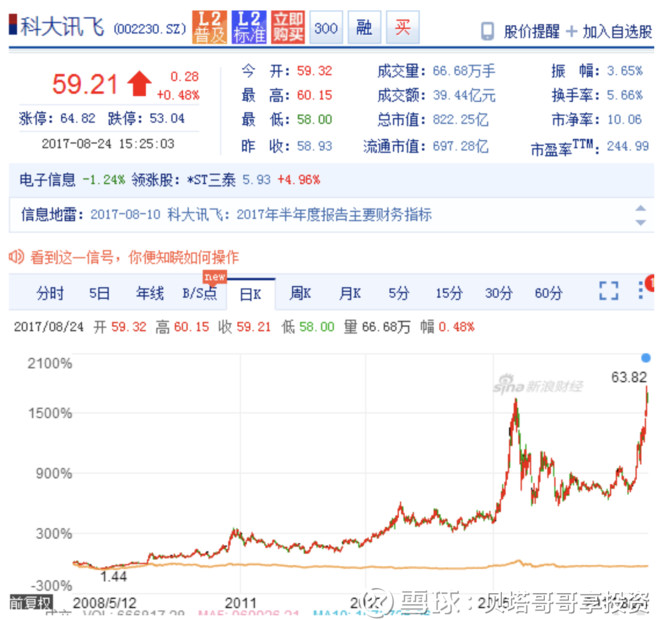
Task: Click the phone icon beside 股价提醒
Action: (487, 32)
